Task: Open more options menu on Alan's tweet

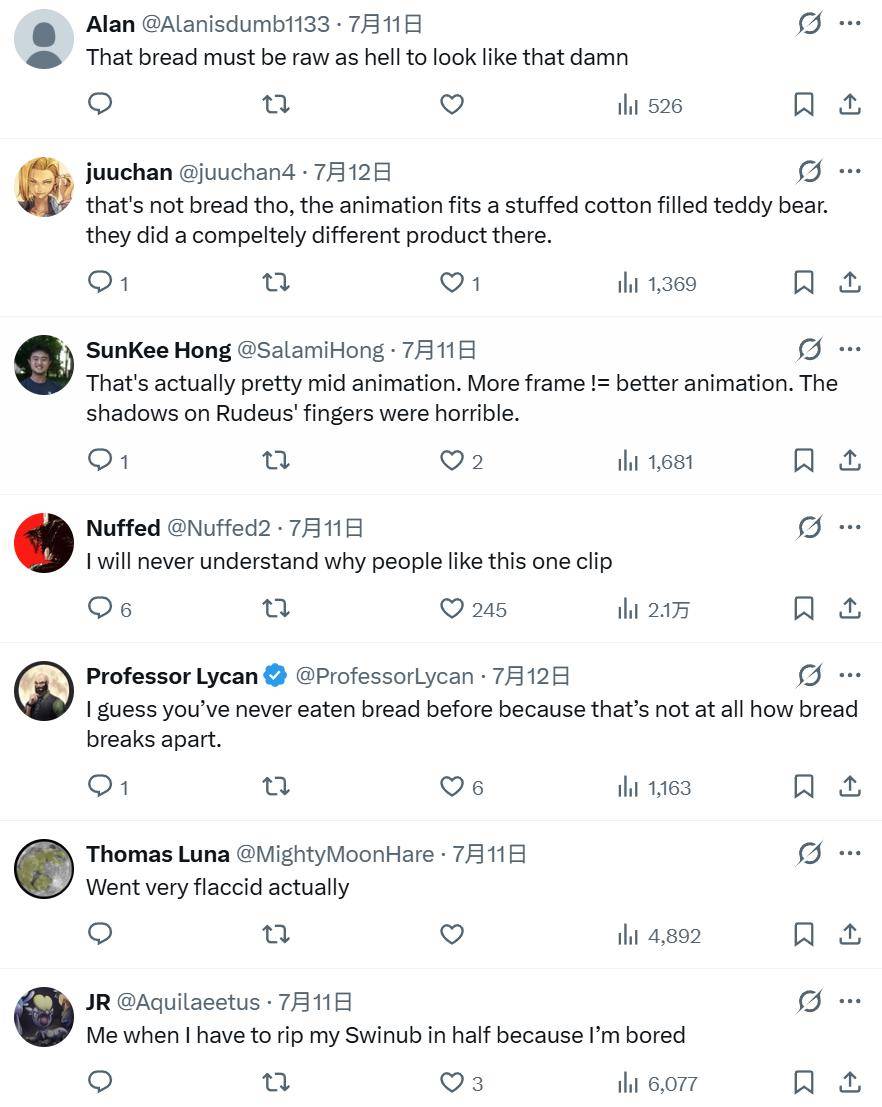Action: point(850,23)
